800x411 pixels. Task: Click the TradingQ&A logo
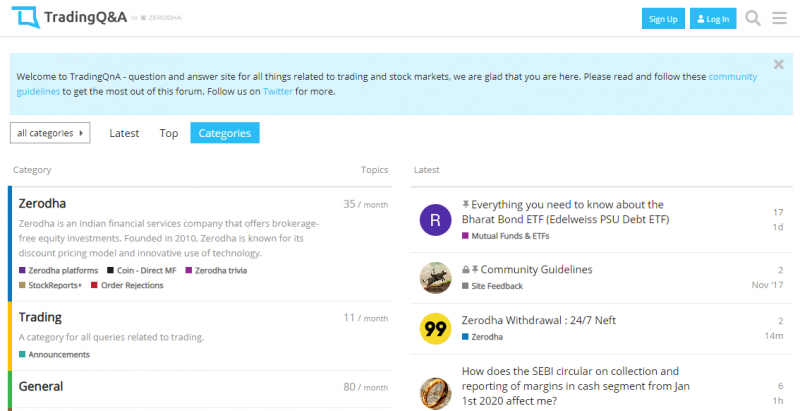point(69,17)
